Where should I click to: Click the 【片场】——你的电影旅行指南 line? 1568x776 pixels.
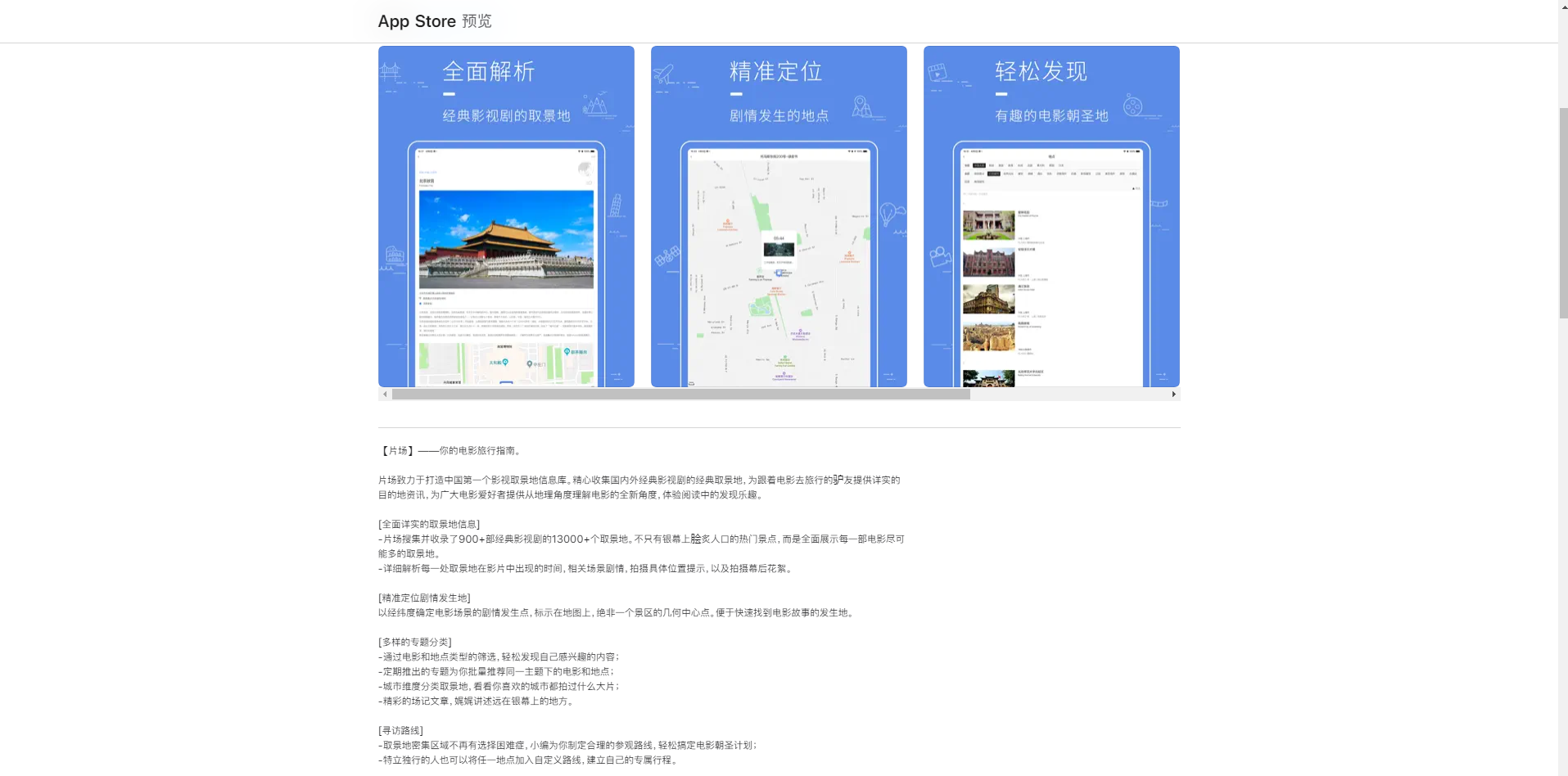click(451, 450)
